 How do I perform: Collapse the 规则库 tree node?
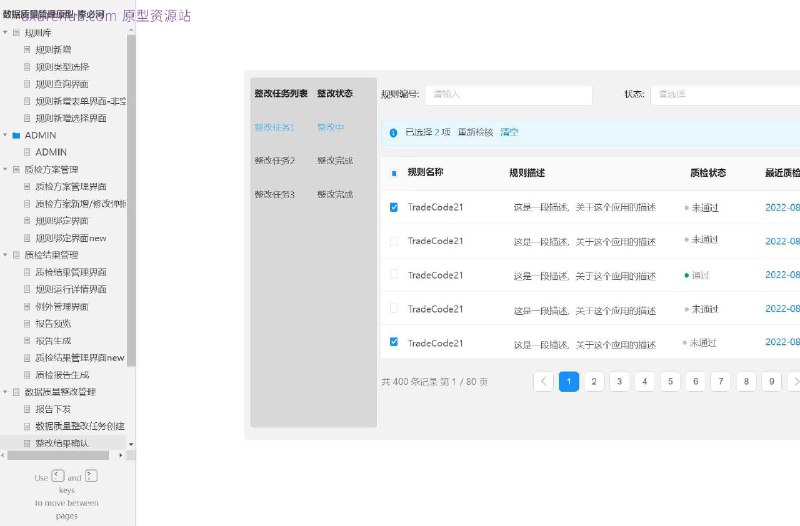(5, 33)
